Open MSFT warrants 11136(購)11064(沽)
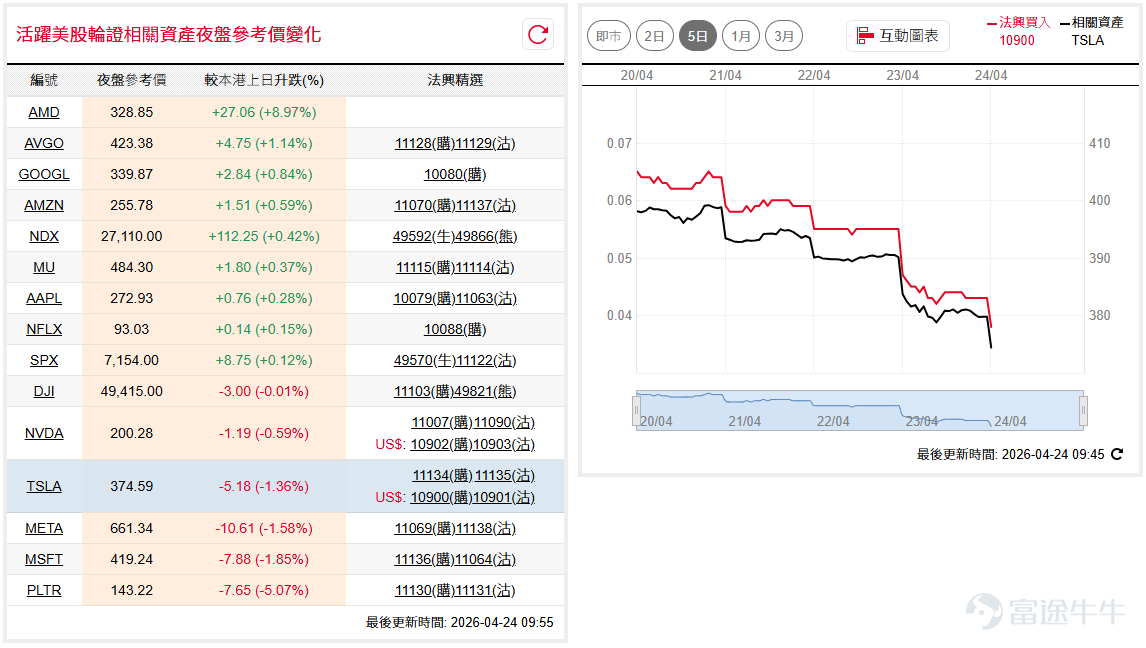Image resolution: width=1146 pixels, height=648 pixels. pos(455,560)
